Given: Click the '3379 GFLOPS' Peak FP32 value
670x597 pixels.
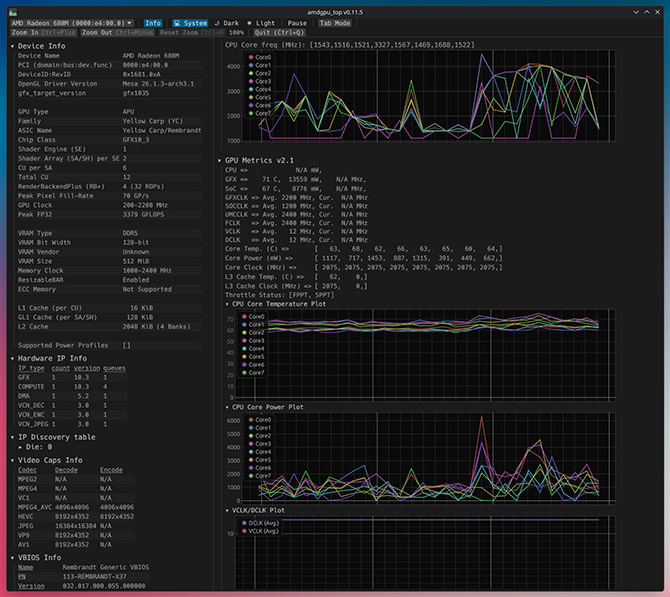Looking at the screenshot, I should (143, 215).
